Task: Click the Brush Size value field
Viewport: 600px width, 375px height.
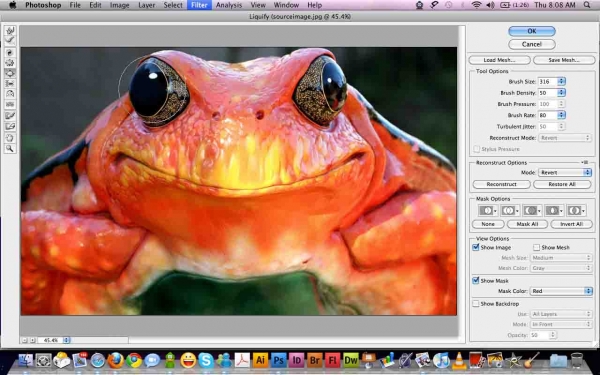Action: (548, 82)
